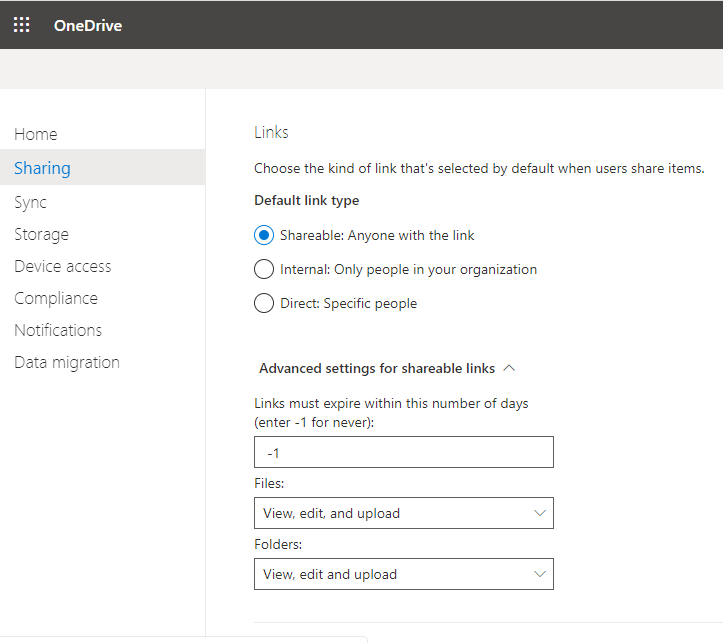Open Notifications in the sidebar
The image size is (723, 643).
[x=58, y=330]
